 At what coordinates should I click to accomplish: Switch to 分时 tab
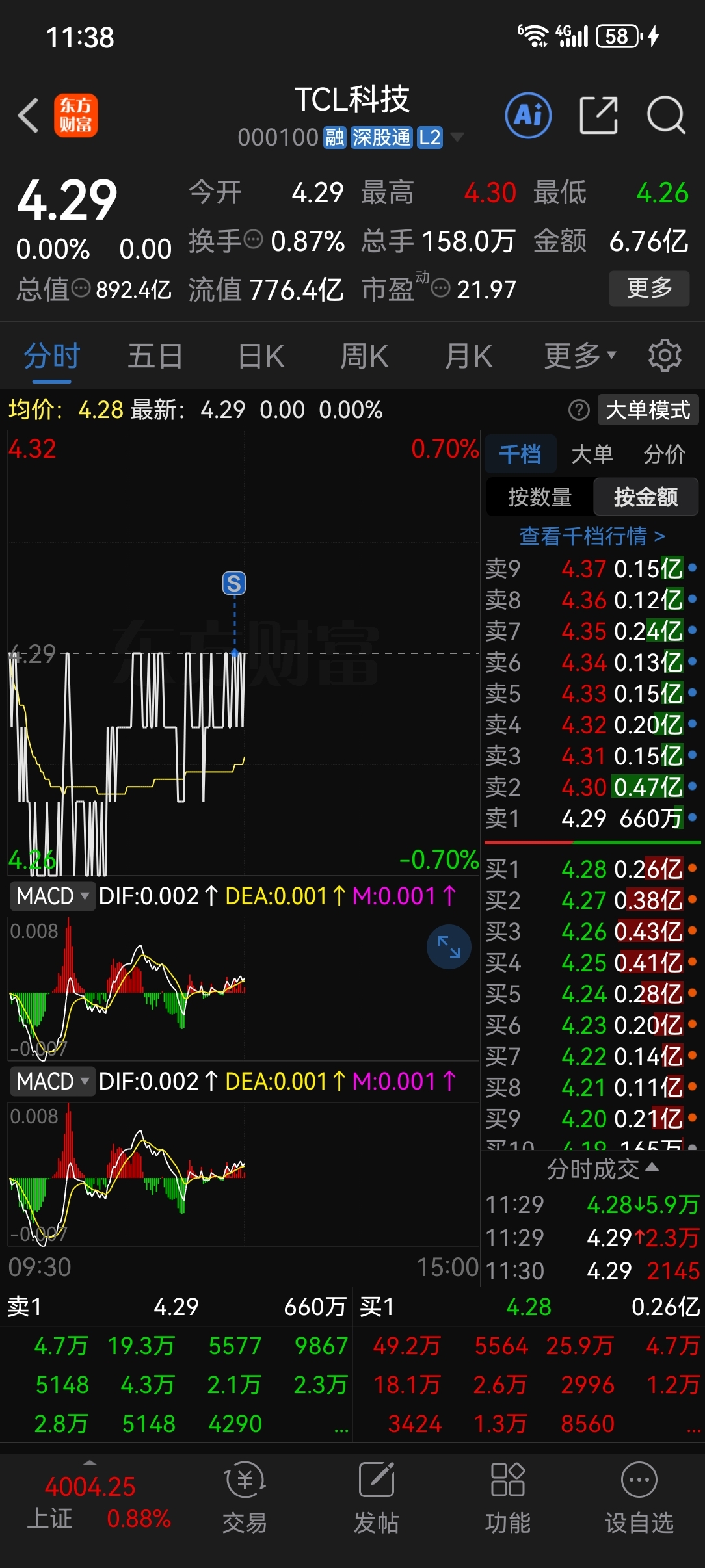tap(52, 356)
